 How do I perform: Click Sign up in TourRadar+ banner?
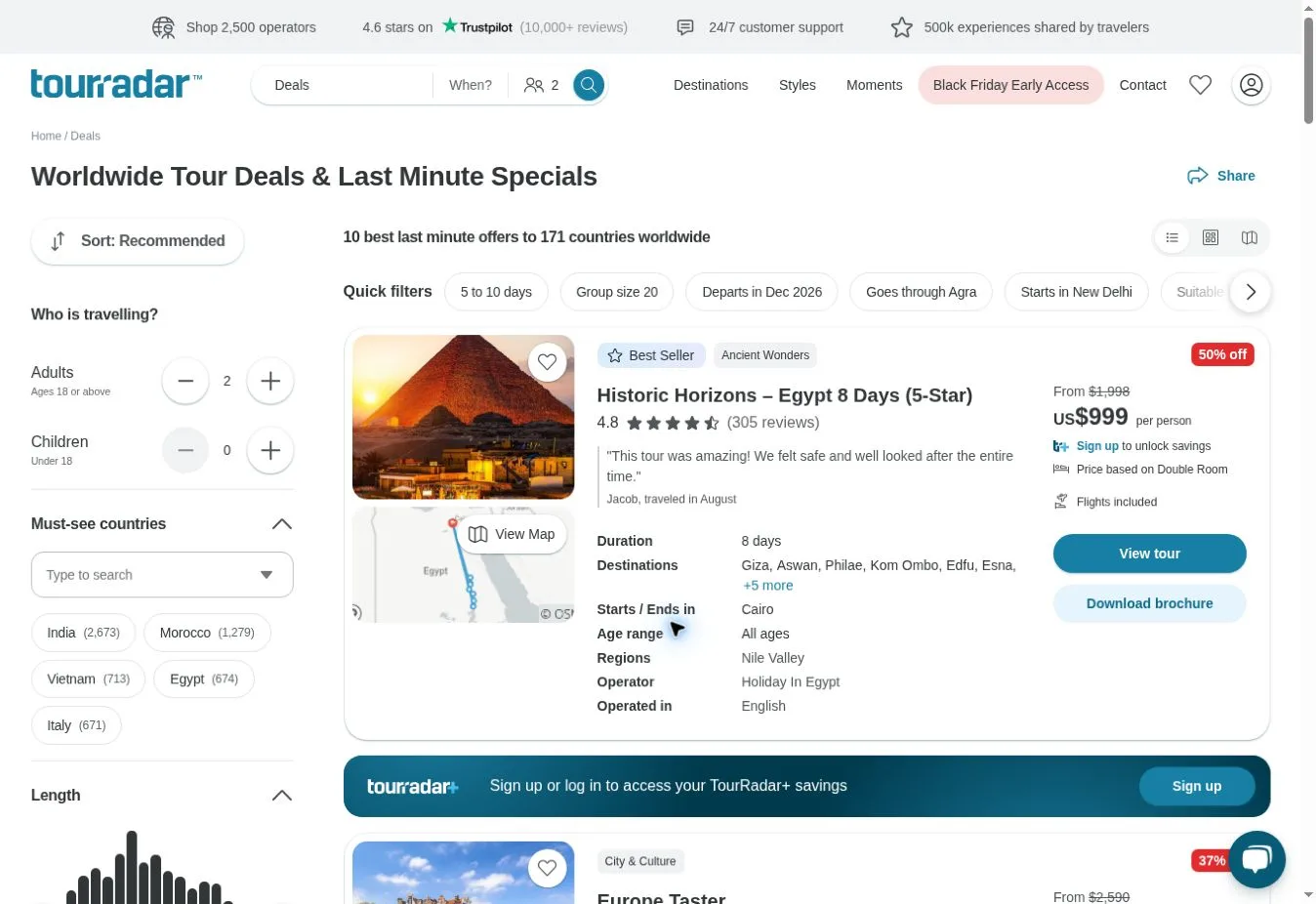[1196, 786]
